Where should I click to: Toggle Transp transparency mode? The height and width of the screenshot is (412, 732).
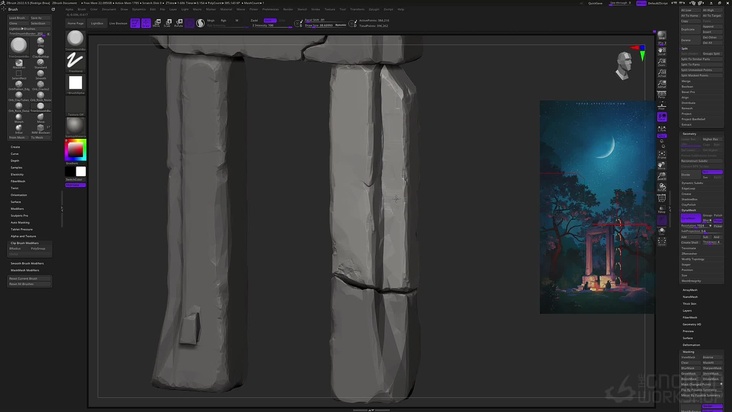tap(662, 210)
